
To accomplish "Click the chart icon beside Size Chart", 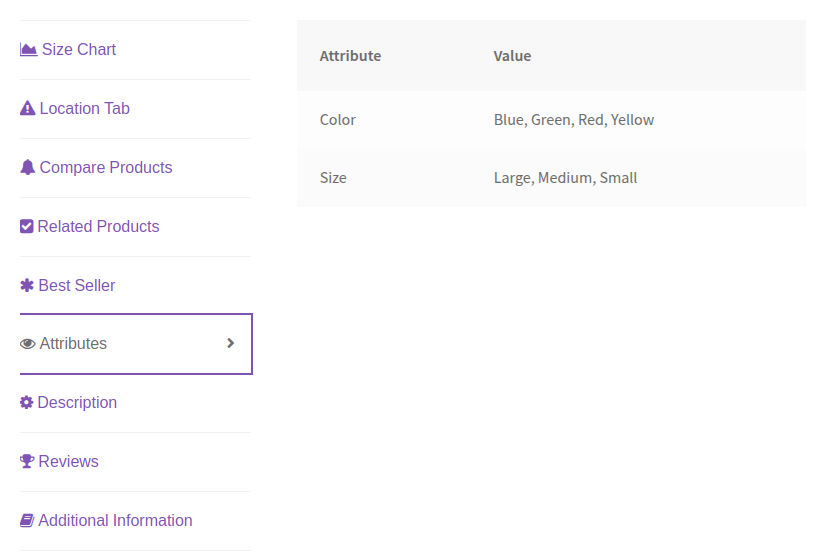I will (28, 50).
